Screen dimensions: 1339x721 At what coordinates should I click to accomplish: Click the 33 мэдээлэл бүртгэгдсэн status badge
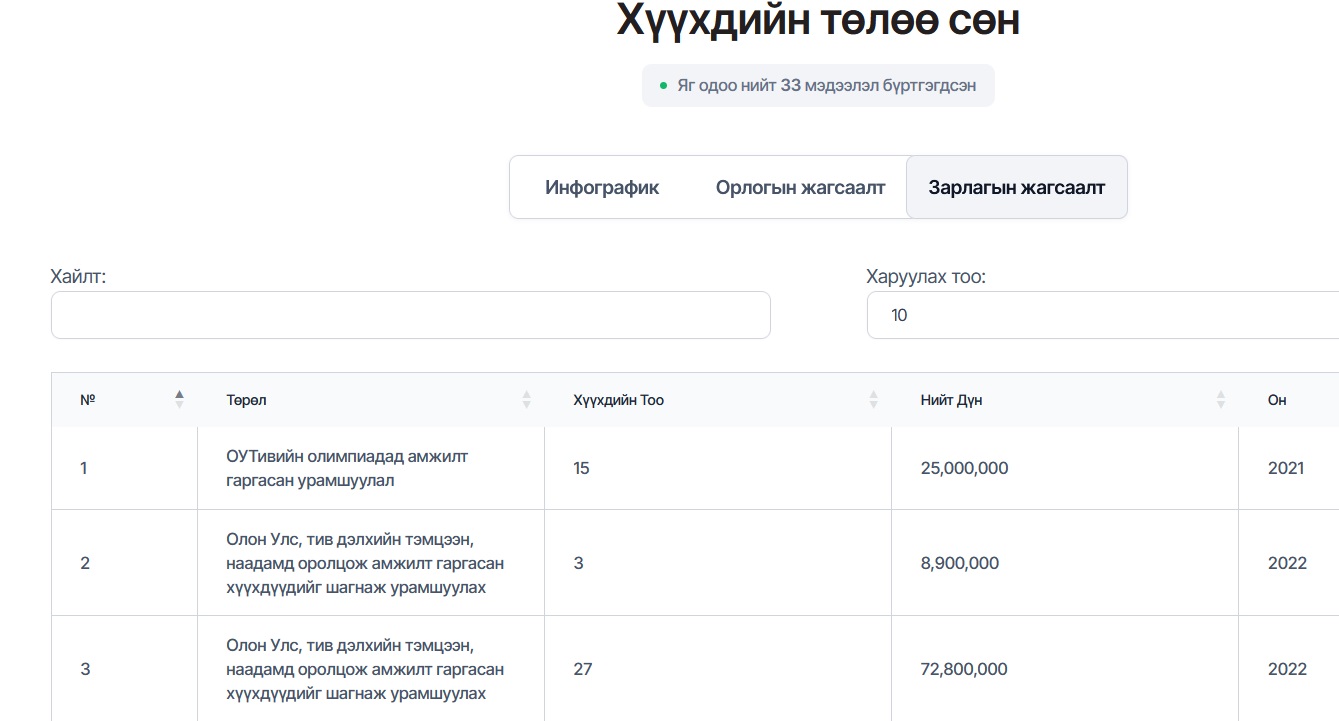[x=818, y=86]
